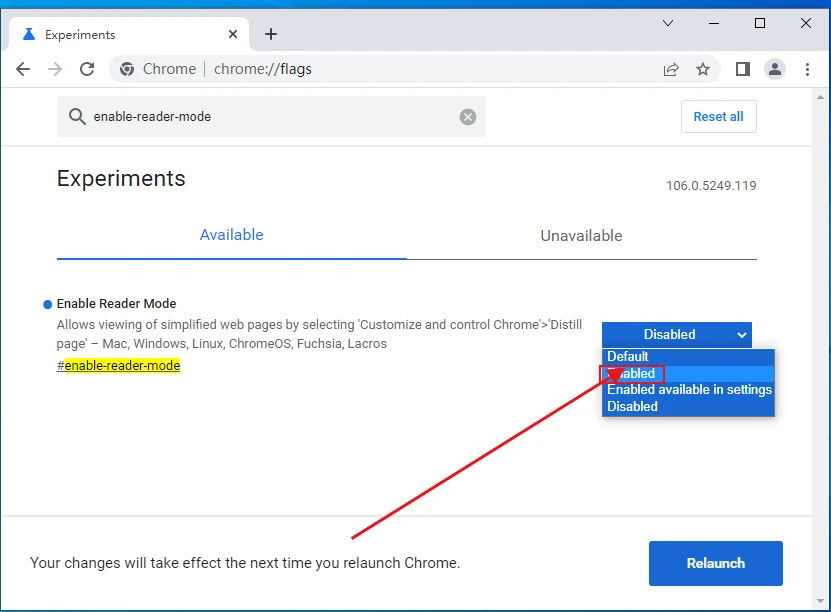The height and width of the screenshot is (612, 831).
Task: Choose Disabled in the dropdown list
Action: coord(688,406)
